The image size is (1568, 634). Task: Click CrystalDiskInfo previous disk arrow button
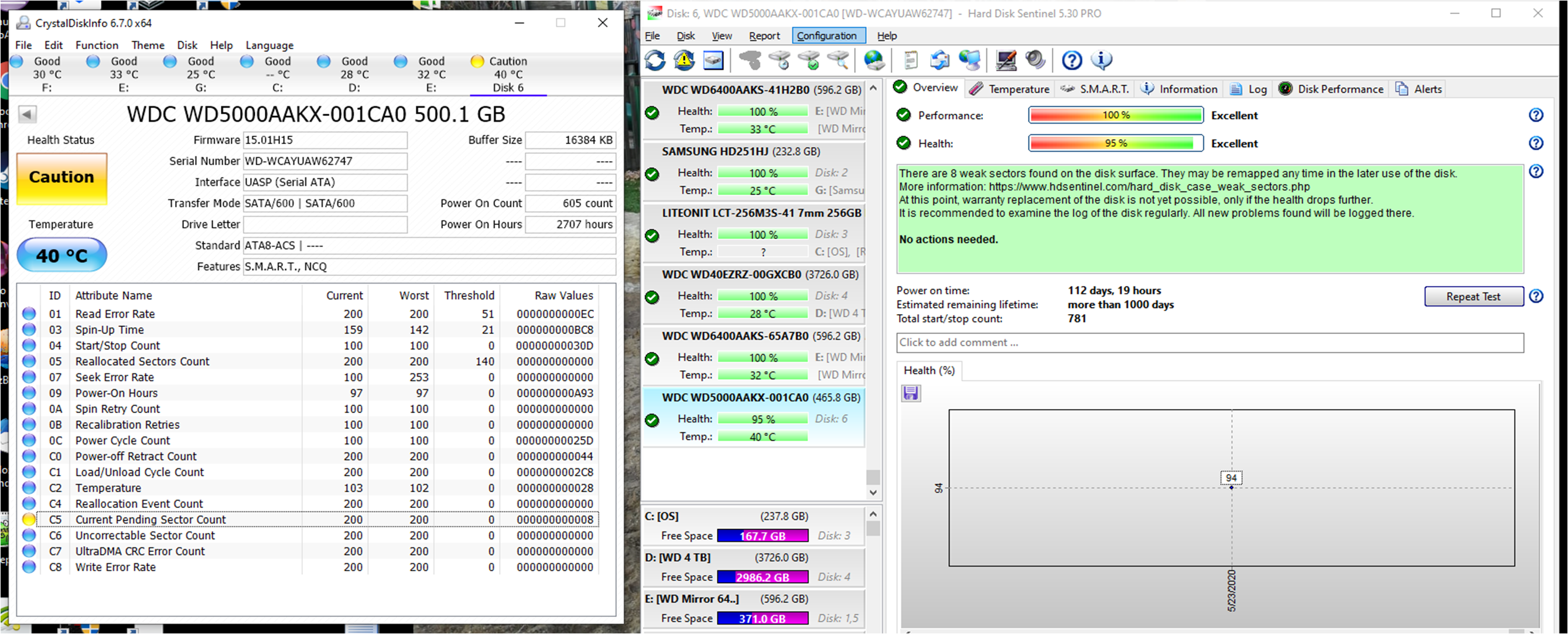pos(28,114)
